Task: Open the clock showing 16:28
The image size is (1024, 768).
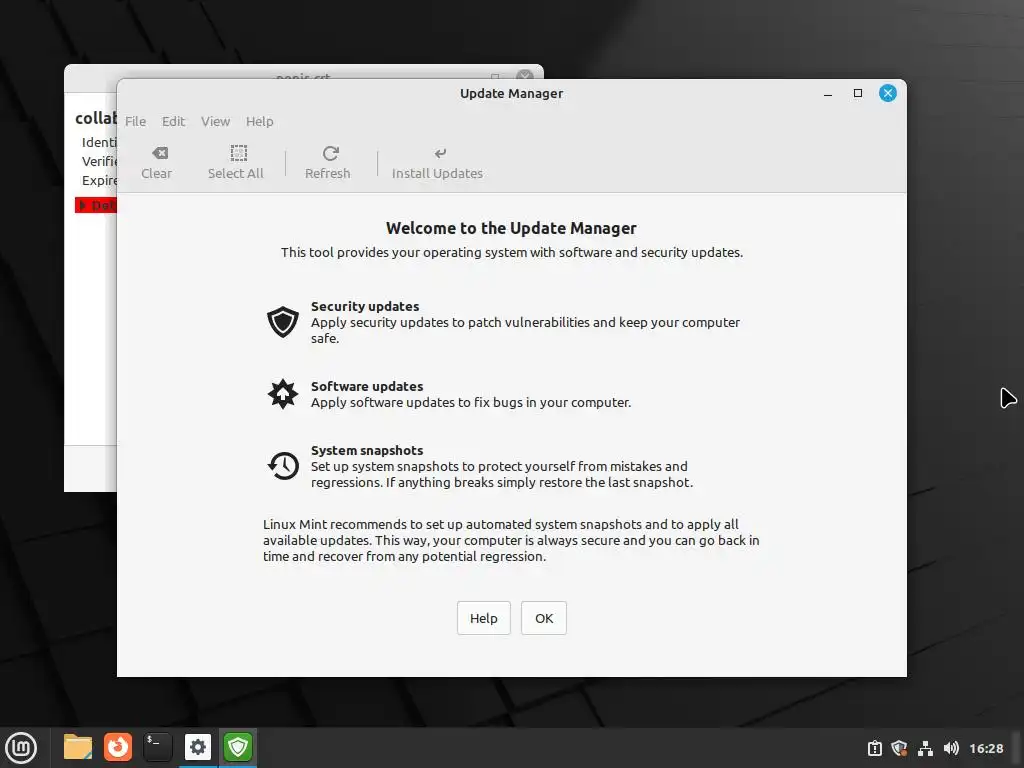Action: [x=986, y=748]
